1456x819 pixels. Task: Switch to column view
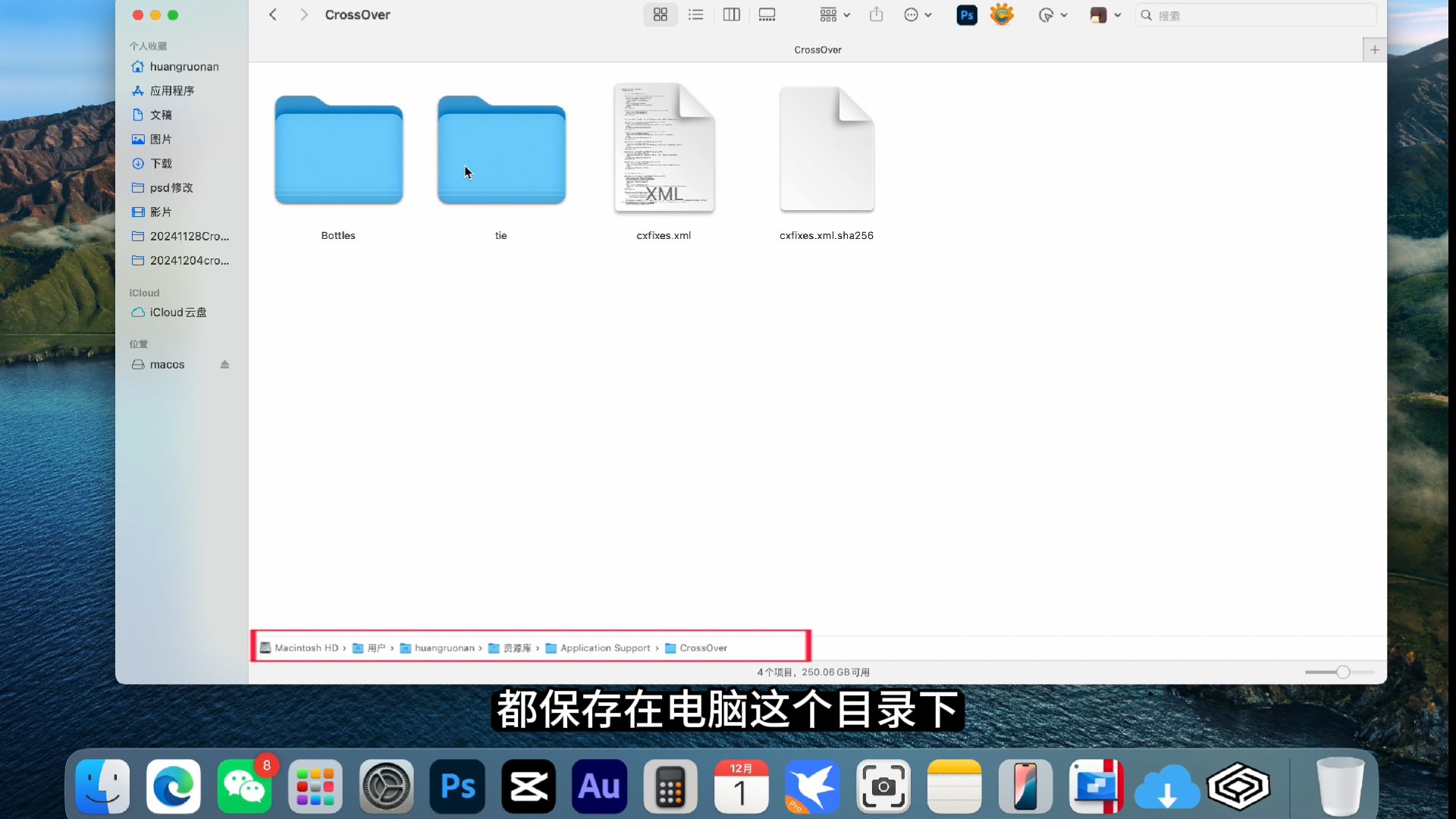731,14
